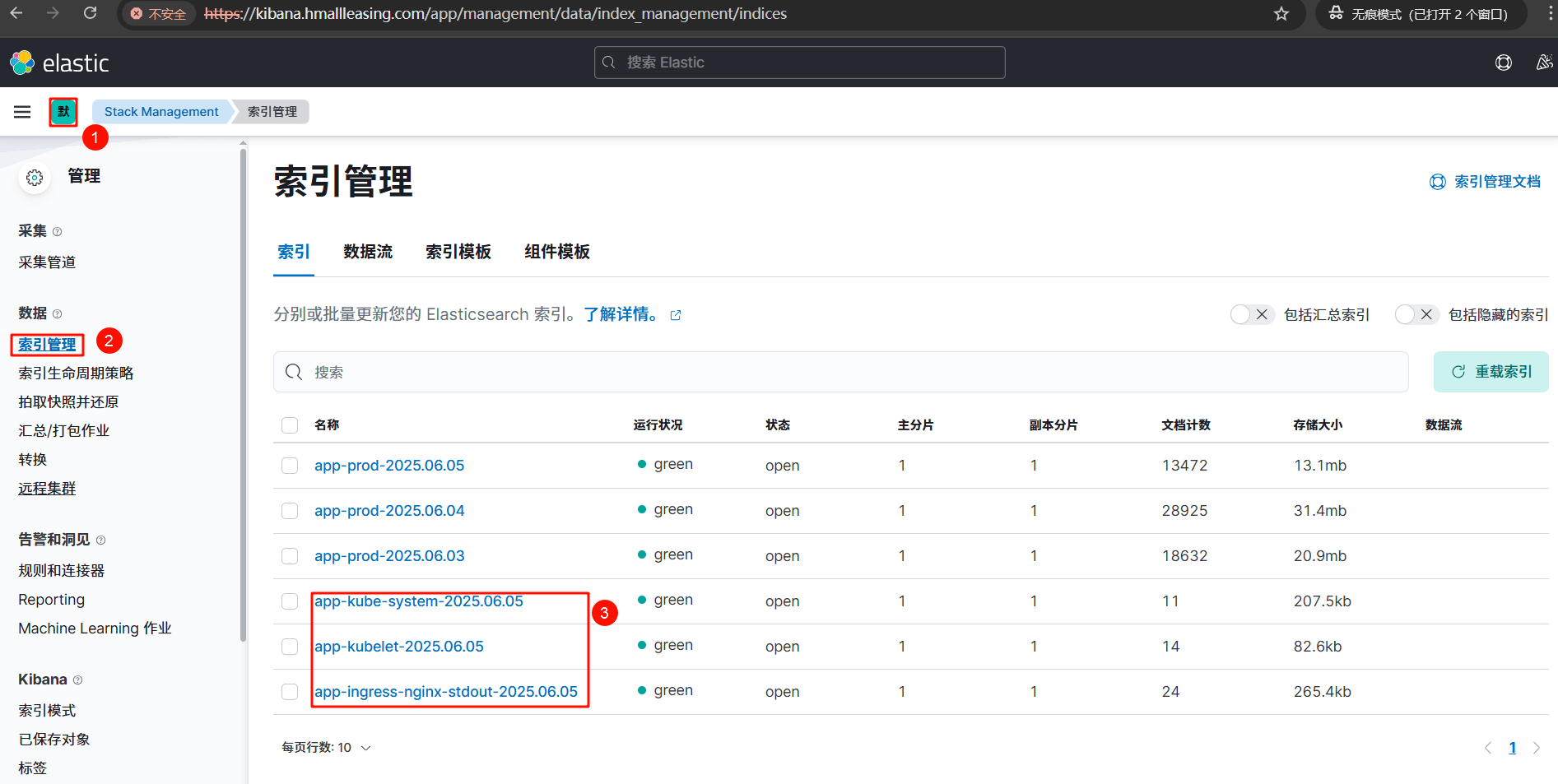The height and width of the screenshot is (784, 1558).
Task: Click the browser back arrow
Action: (x=16, y=14)
